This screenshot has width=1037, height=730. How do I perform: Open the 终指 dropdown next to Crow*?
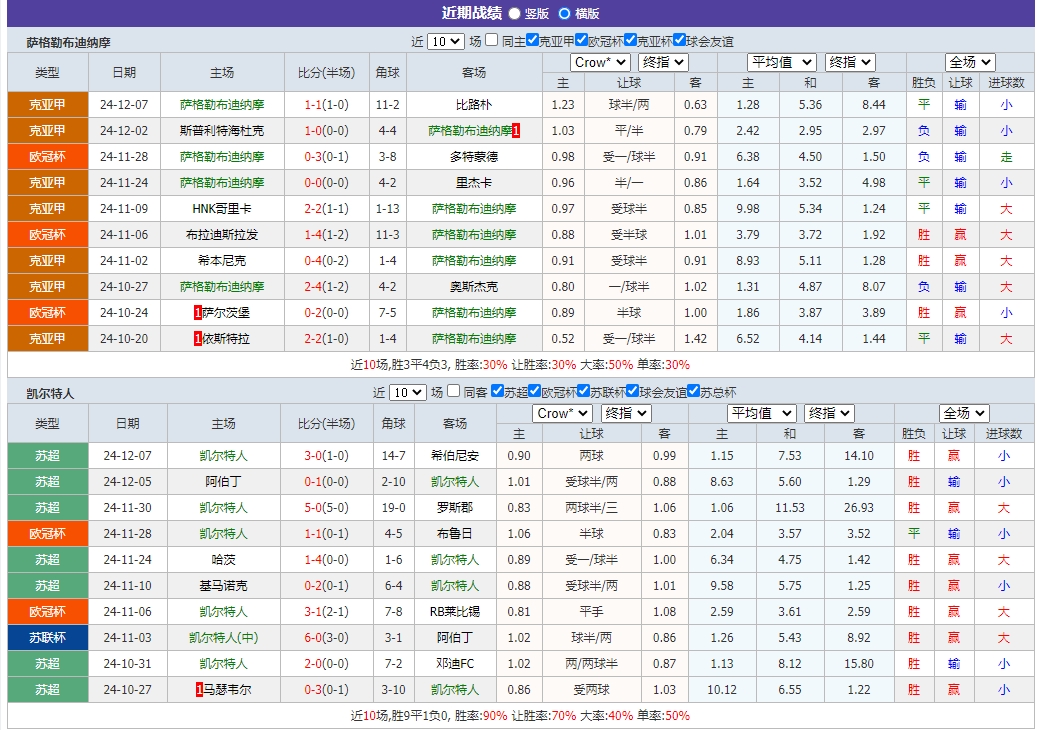coord(663,61)
